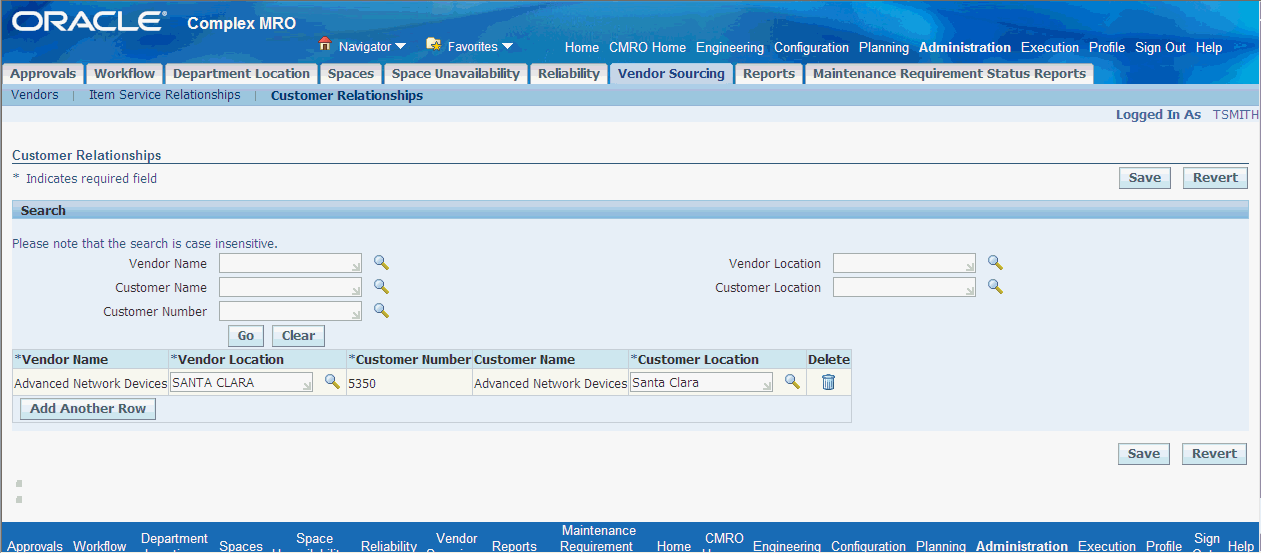This screenshot has height=553, width=1261.
Task: Click the Clear search button
Action: click(298, 336)
